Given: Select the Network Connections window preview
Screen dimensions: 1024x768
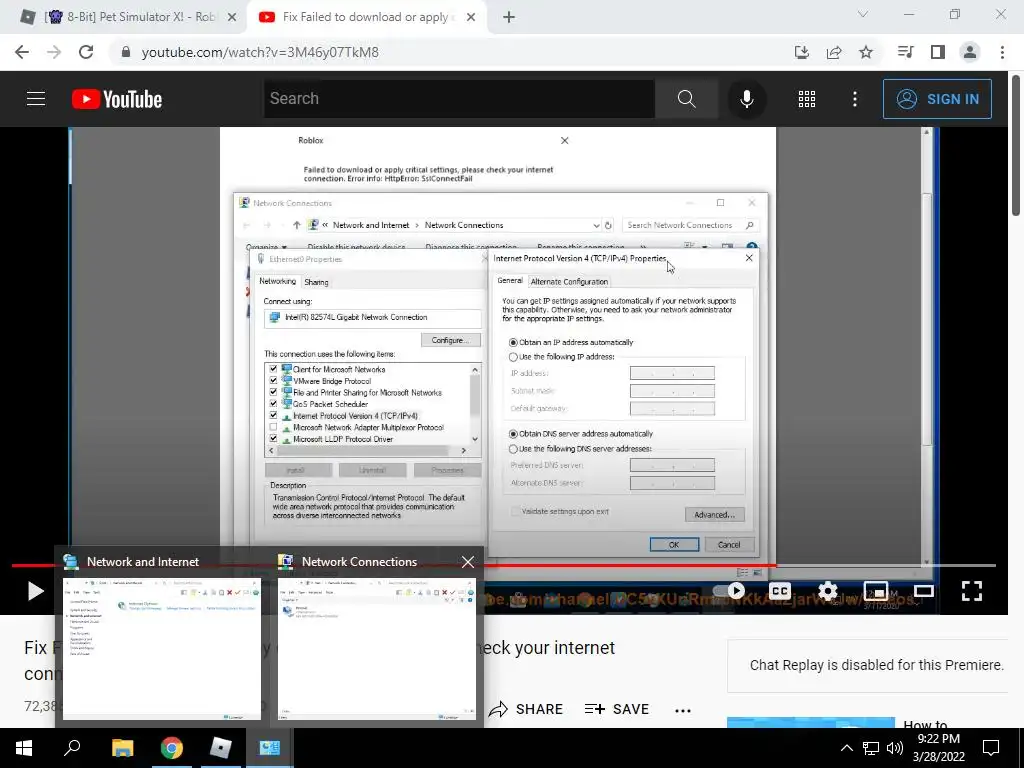Looking at the screenshot, I should [377, 636].
